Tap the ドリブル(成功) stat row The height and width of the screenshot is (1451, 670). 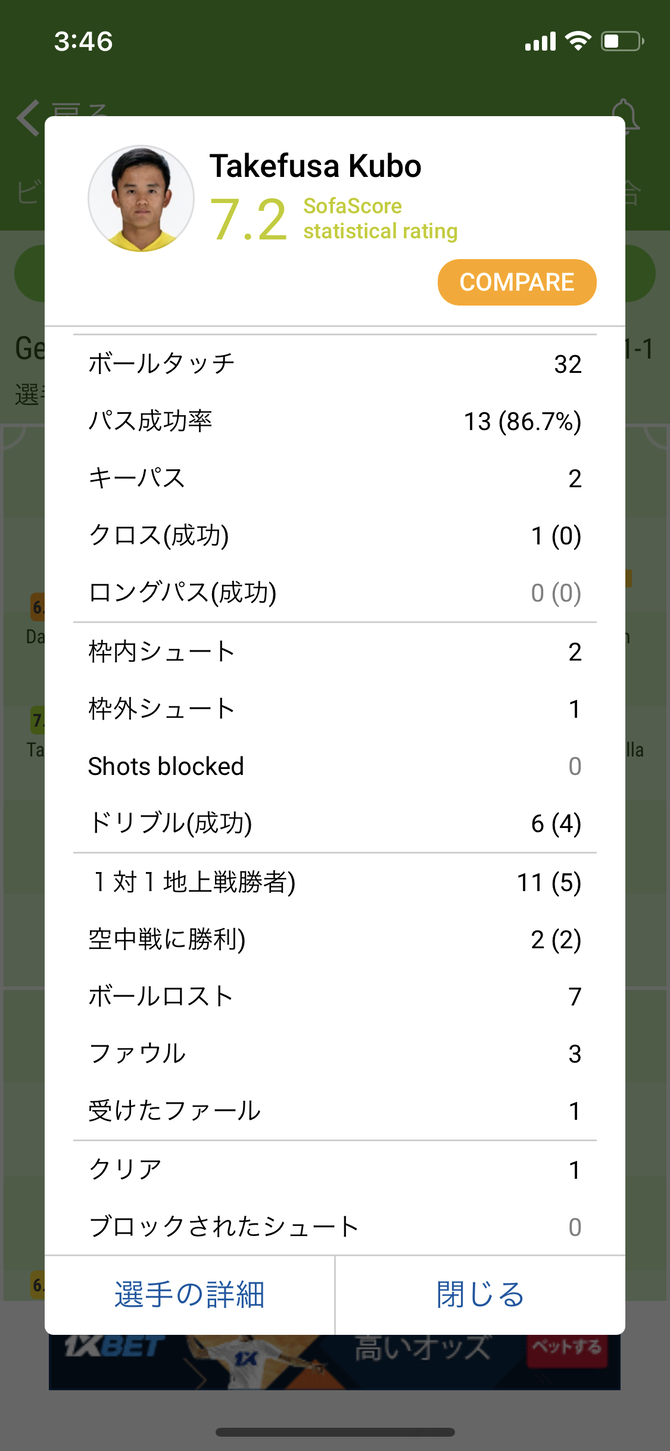[x=335, y=824]
